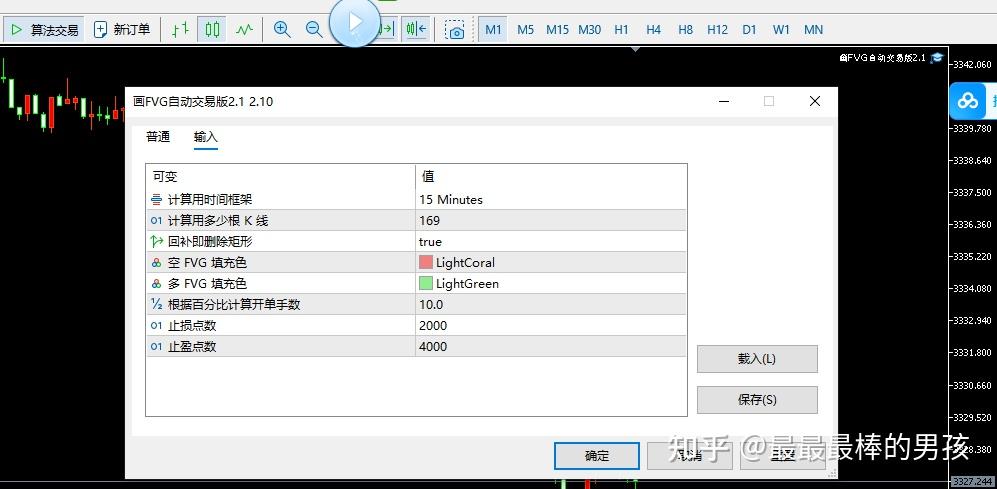Toggle the 算法交易 algo trading button
The width and height of the screenshot is (997, 489).
coord(44,29)
